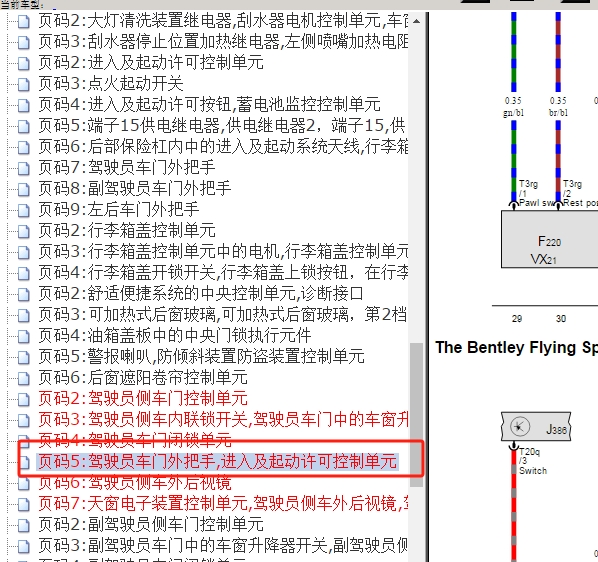Image resolution: width=598 pixels, height=562 pixels.
Task: Click document icon beside 页码2:副驾驶员侧车门控制单元
Action: [x=23, y=525]
